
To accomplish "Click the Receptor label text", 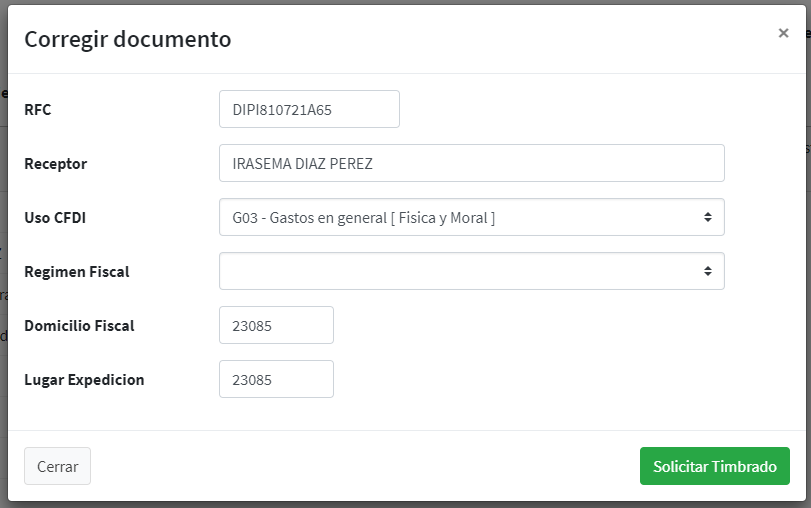I will [55, 164].
